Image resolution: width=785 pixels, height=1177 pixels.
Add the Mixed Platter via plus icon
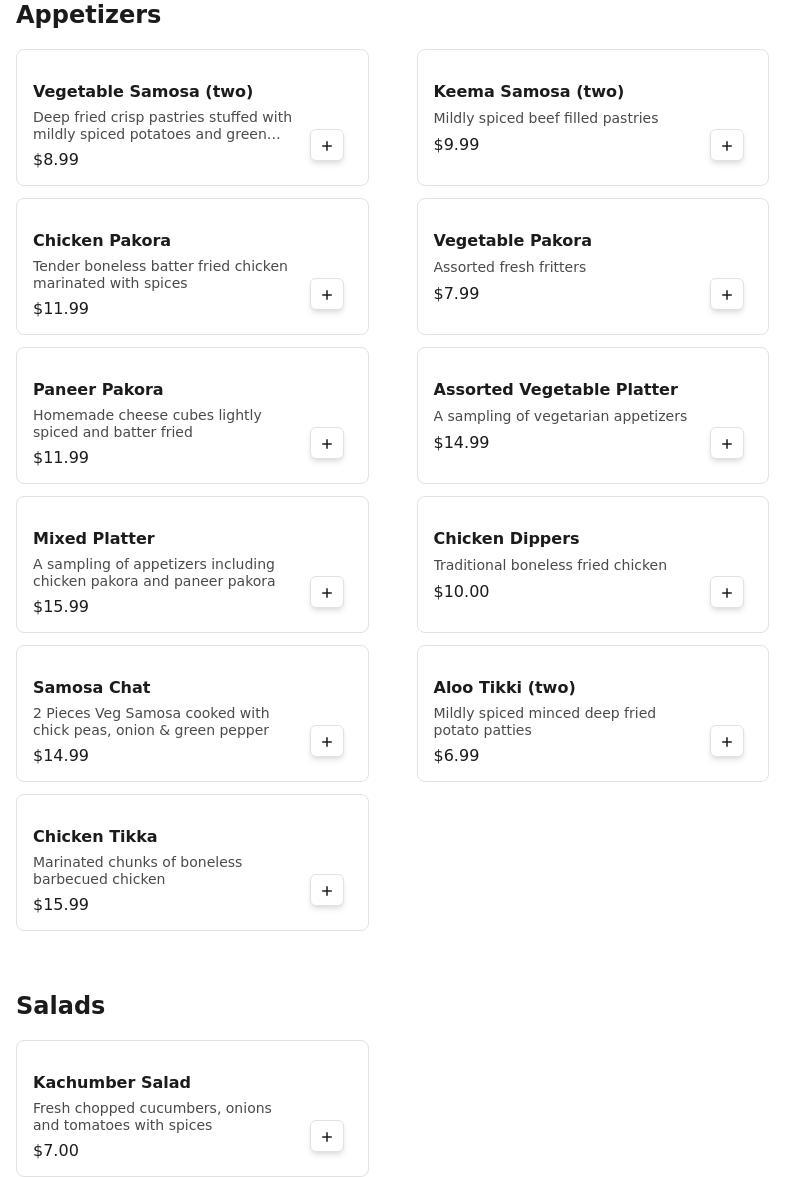[327, 593]
